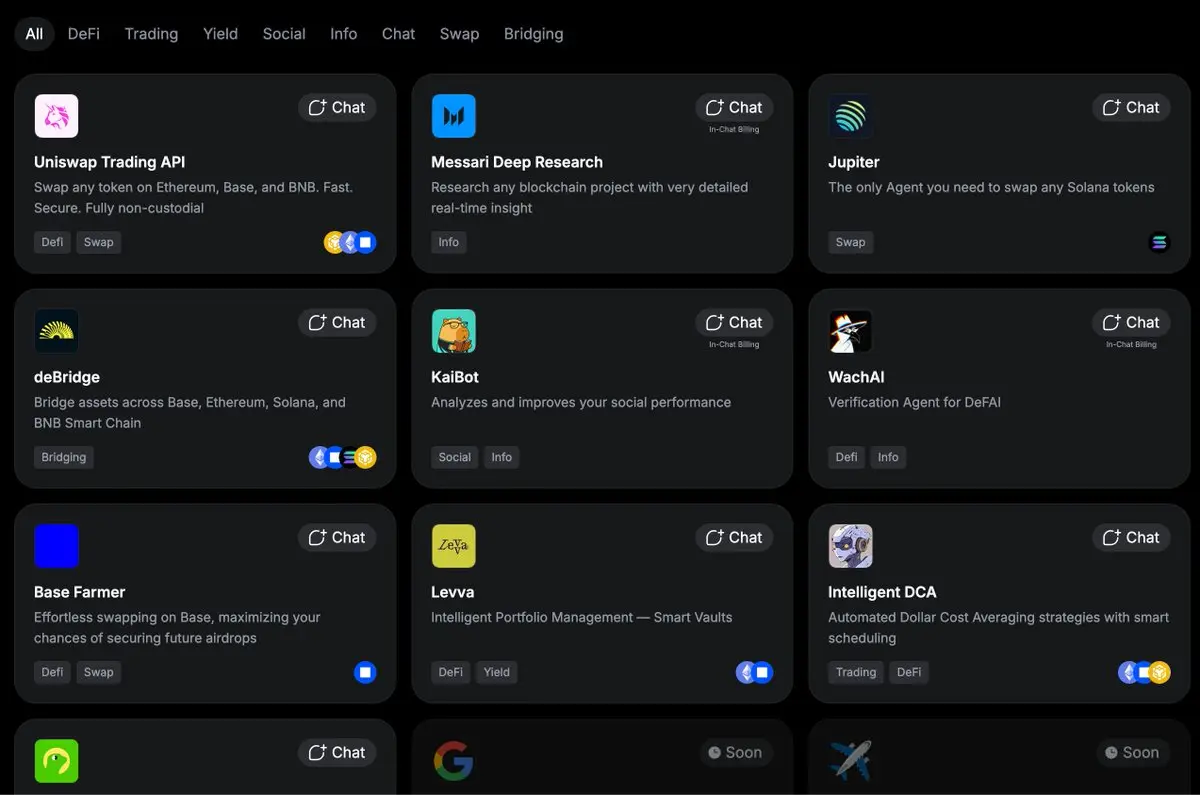
Task: Start Chat with WachAI
Action: tap(1131, 322)
